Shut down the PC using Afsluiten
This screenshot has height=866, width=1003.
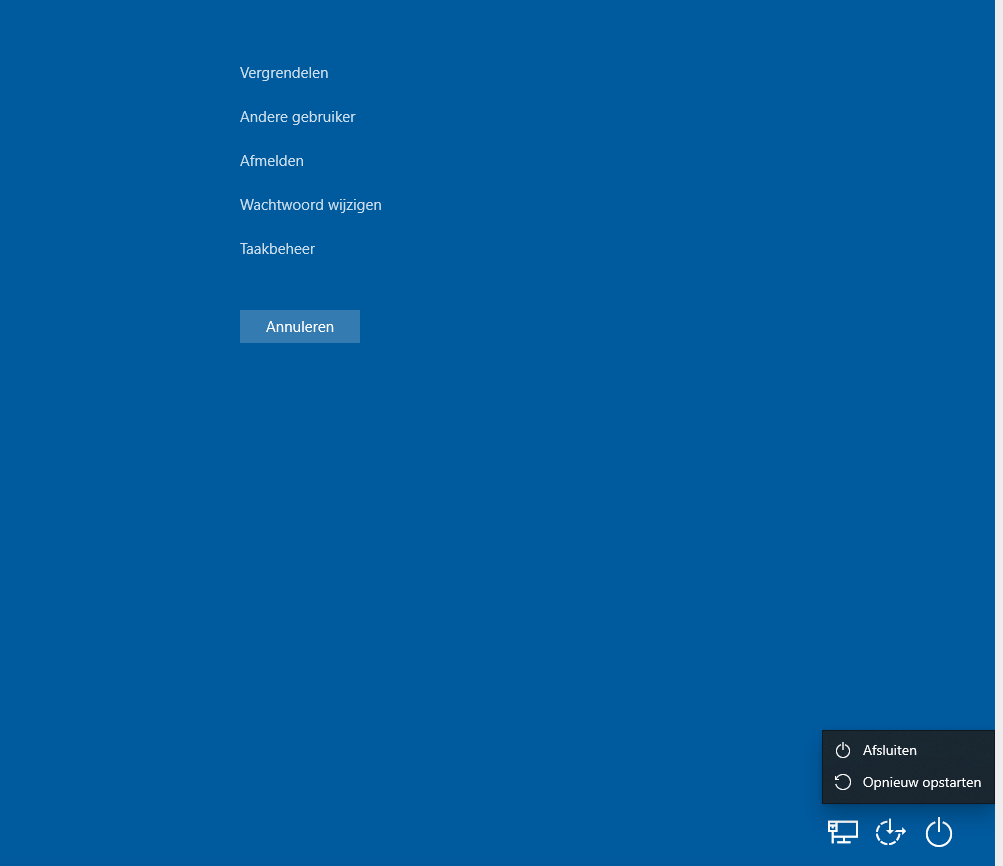point(889,750)
